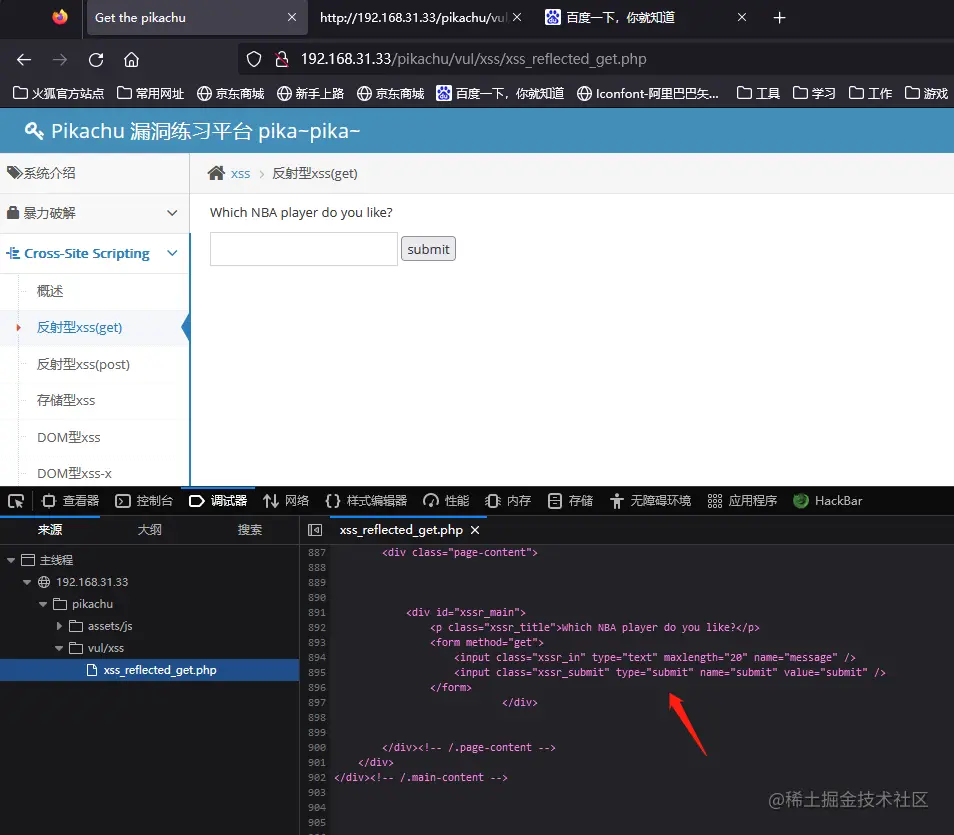The image size is (954, 835).
Task: Click the submit button
Action: tap(428, 249)
